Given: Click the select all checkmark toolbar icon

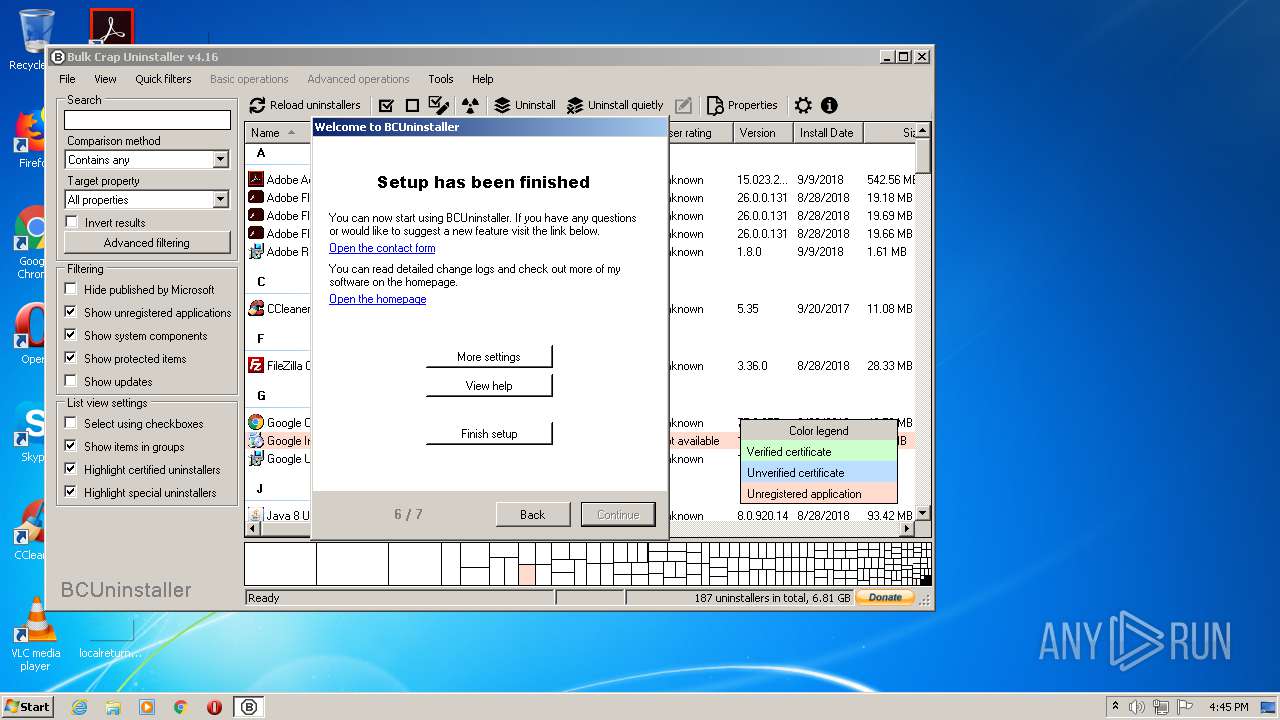Looking at the screenshot, I should [x=386, y=105].
